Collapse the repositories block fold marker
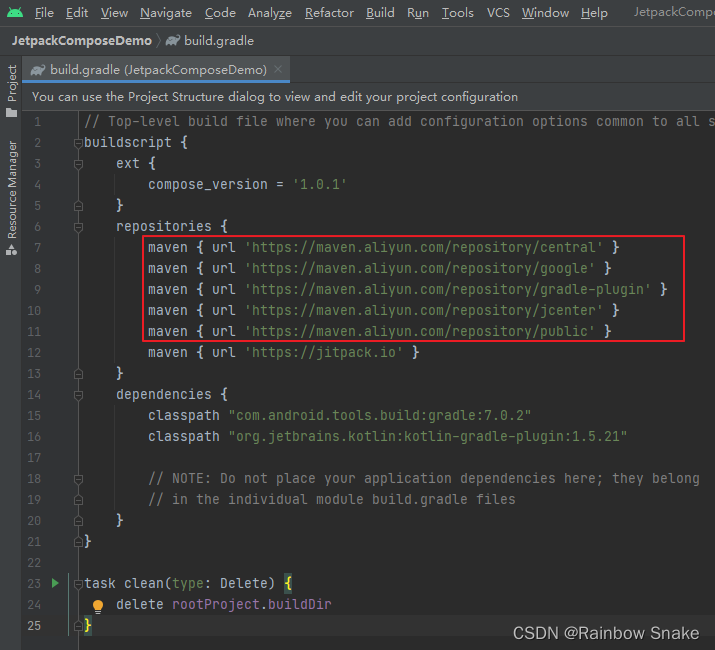Image resolution: width=715 pixels, height=650 pixels. [x=78, y=227]
